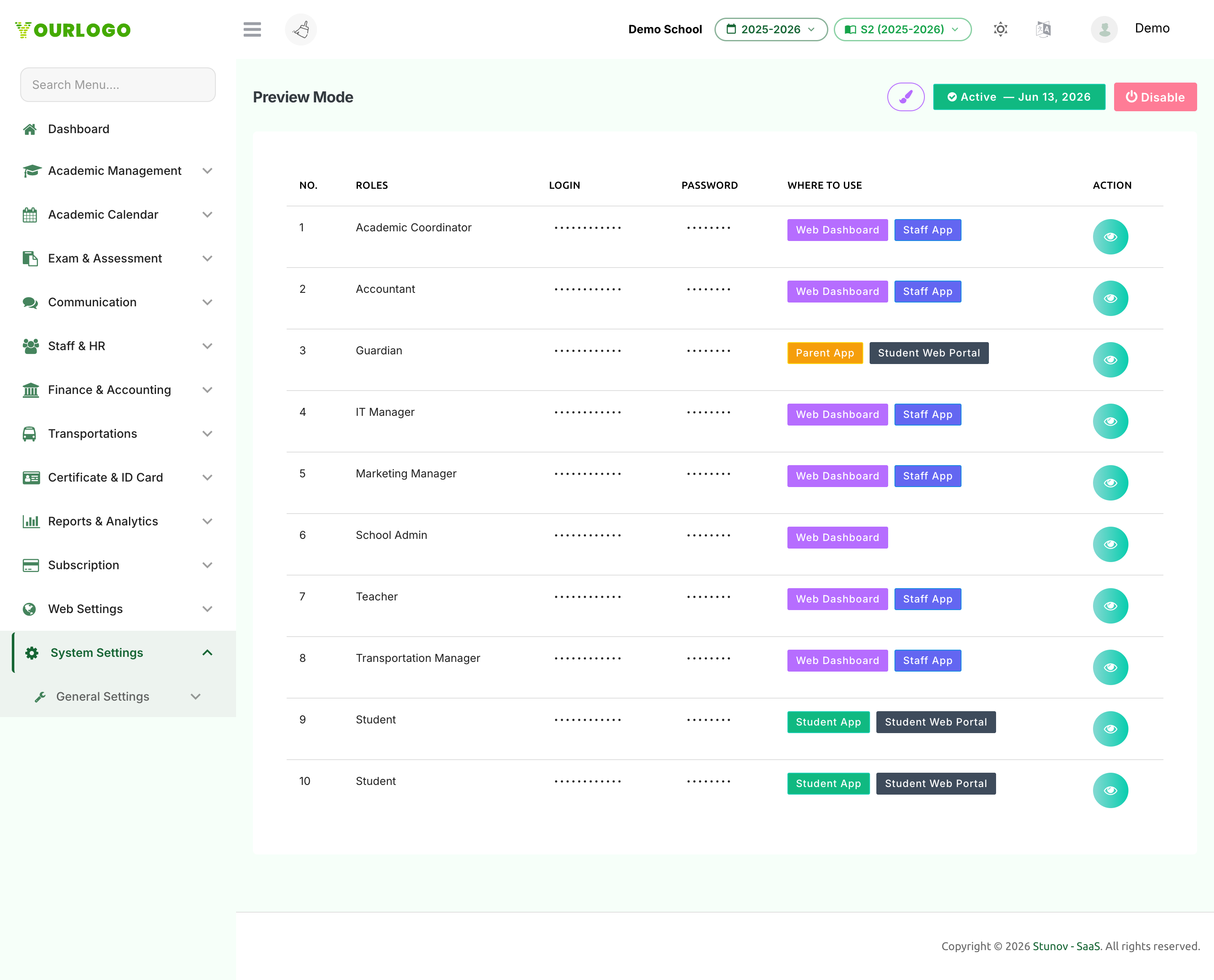Click the Academic Management graduation cap icon

pyautogui.click(x=32, y=171)
